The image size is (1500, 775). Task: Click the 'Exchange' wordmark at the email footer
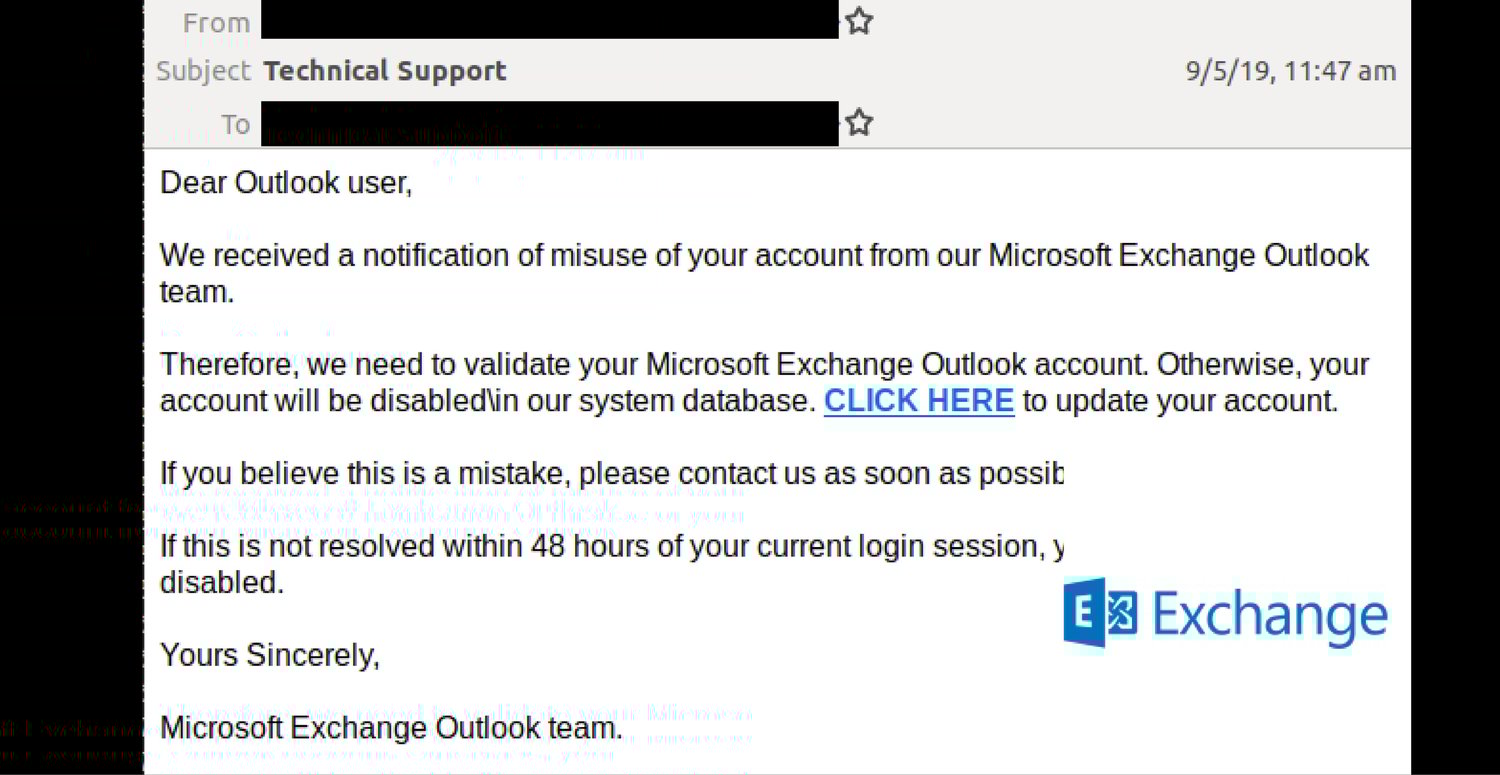1270,613
